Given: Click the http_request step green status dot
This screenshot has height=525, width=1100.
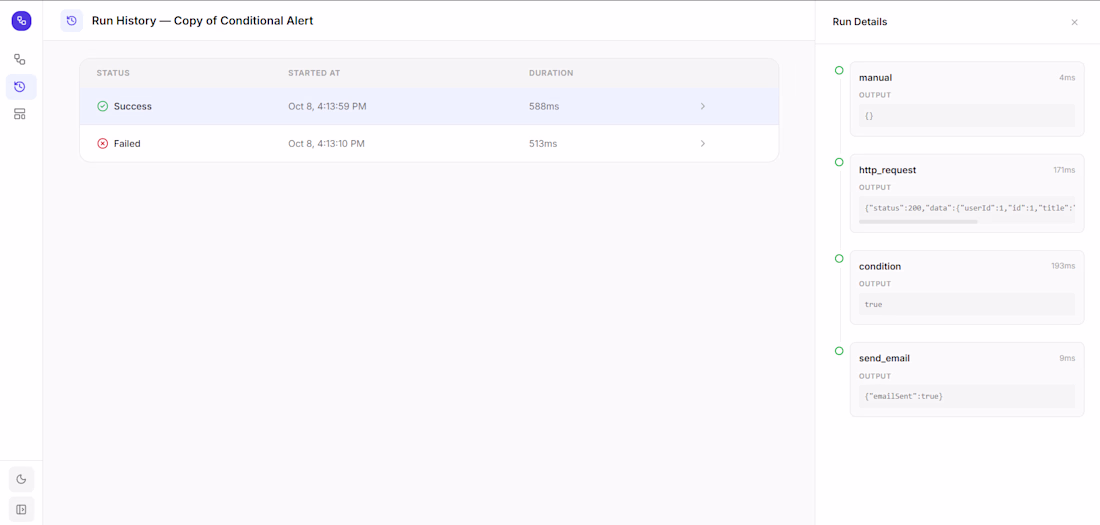Looking at the screenshot, I should pyautogui.click(x=839, y=162).
